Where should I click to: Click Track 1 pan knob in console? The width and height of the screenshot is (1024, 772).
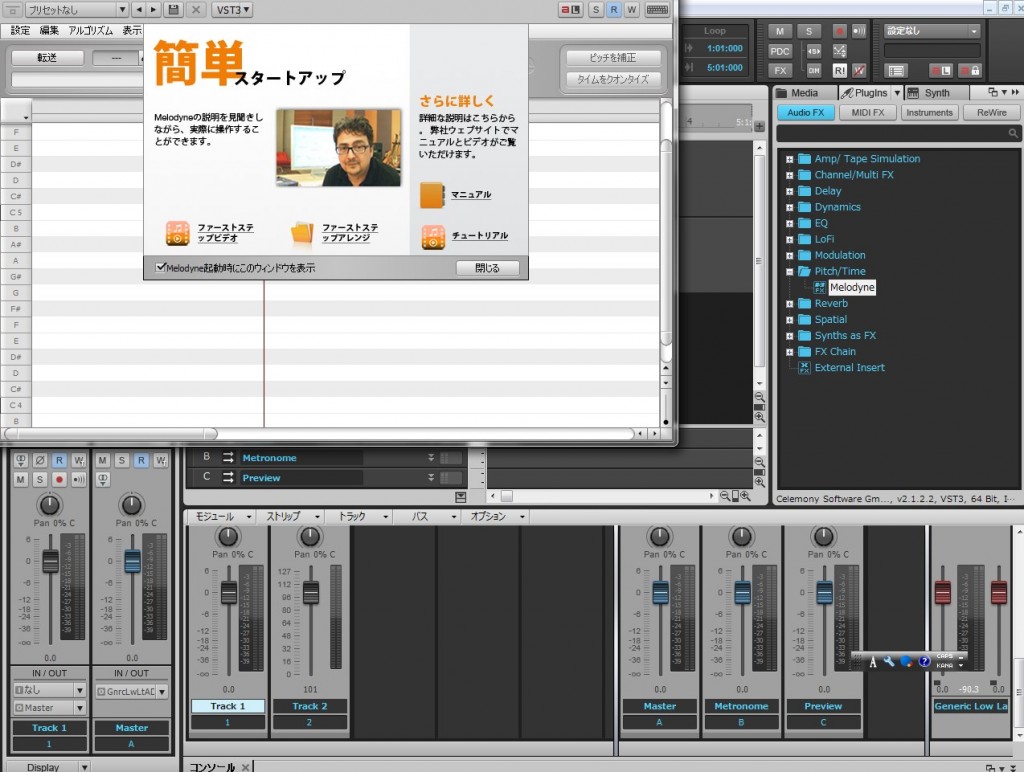pyautogui.click(x=227, y=536)
